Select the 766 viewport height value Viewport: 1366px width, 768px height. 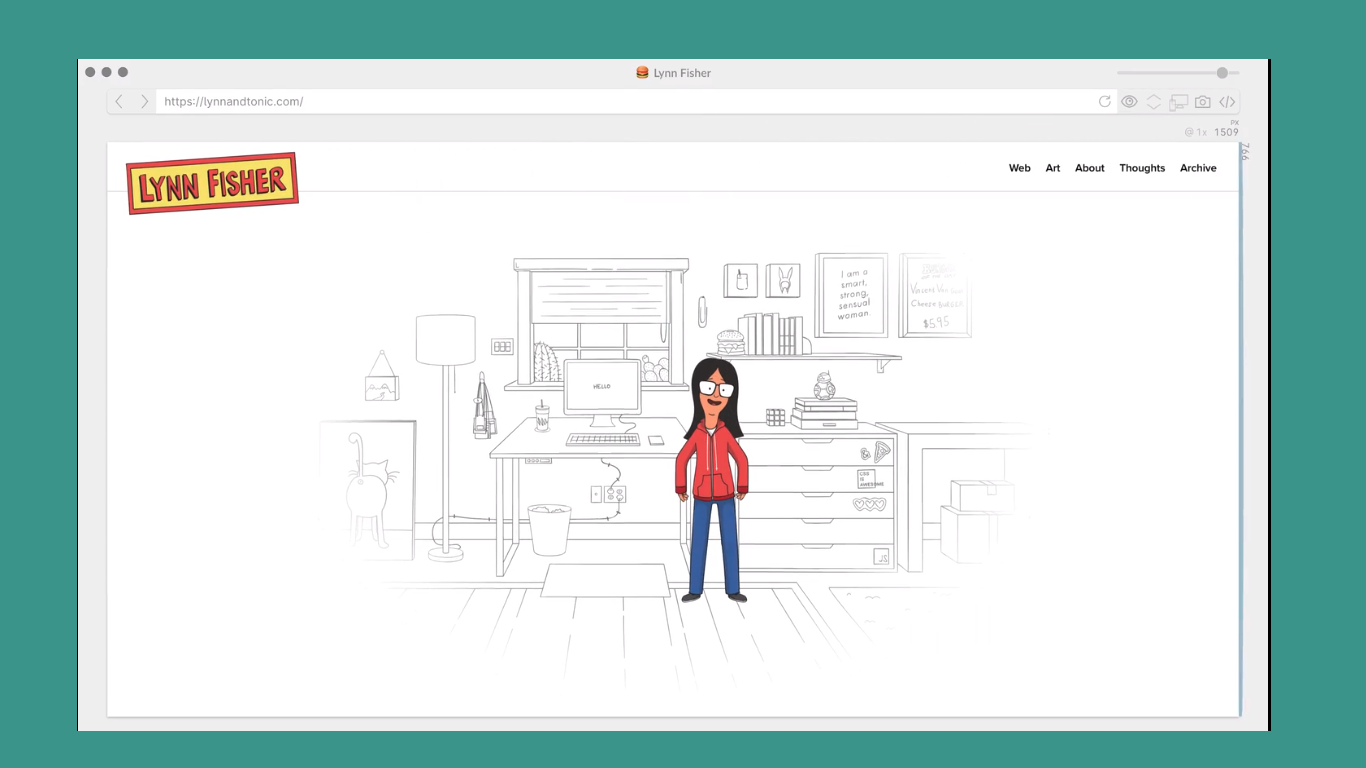(1245, 151)
